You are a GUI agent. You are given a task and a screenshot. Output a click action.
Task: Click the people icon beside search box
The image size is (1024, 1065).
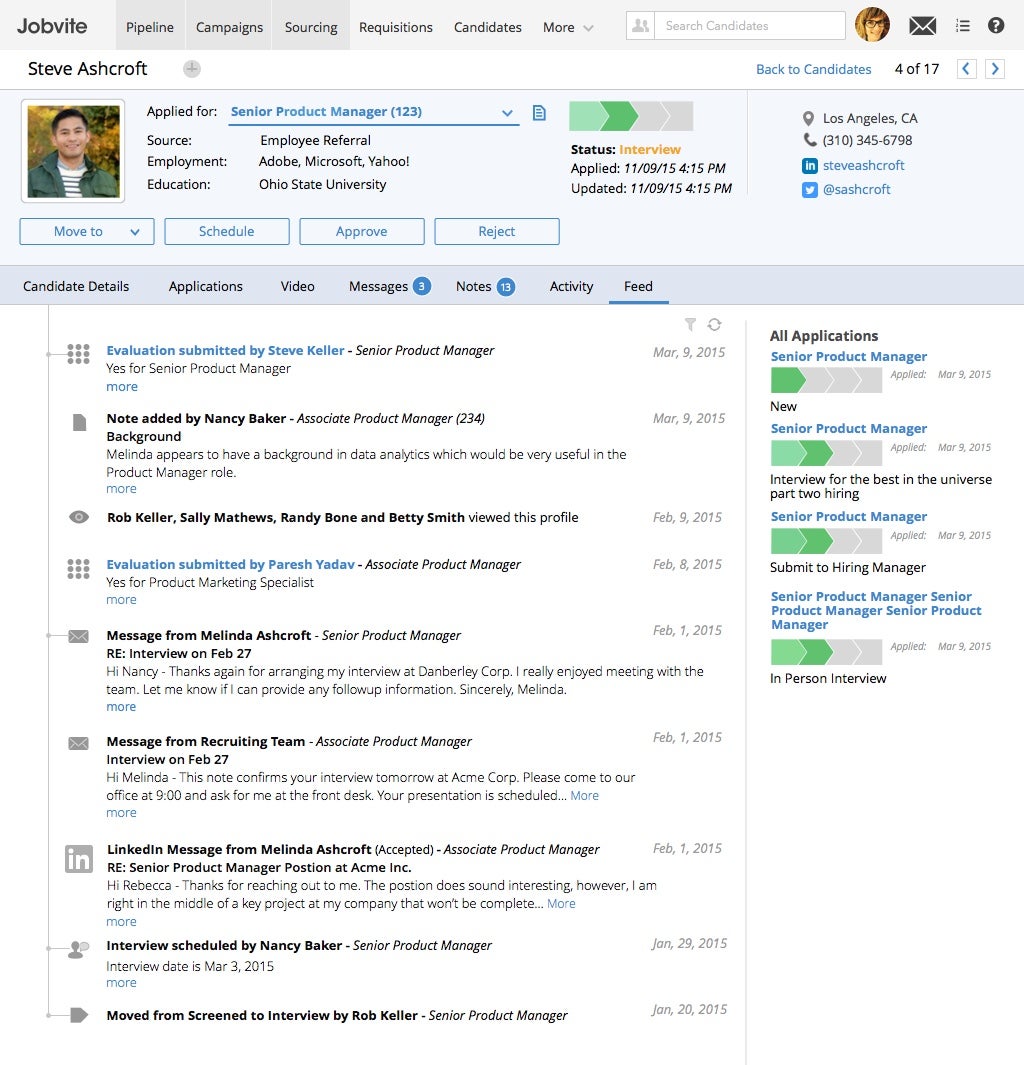640,26
